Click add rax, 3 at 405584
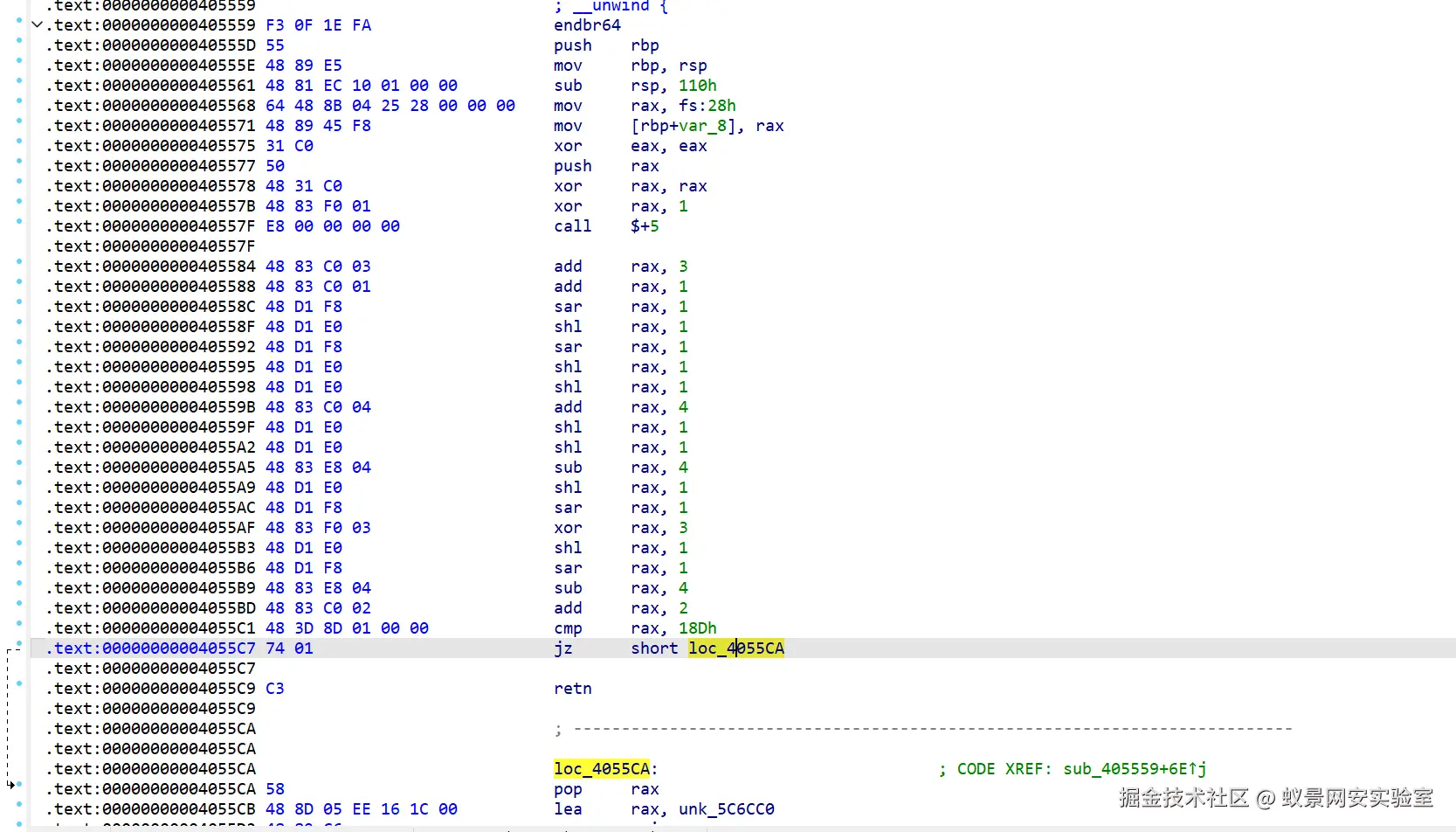This screenshot has width=1456, height=832. [621, 267]
